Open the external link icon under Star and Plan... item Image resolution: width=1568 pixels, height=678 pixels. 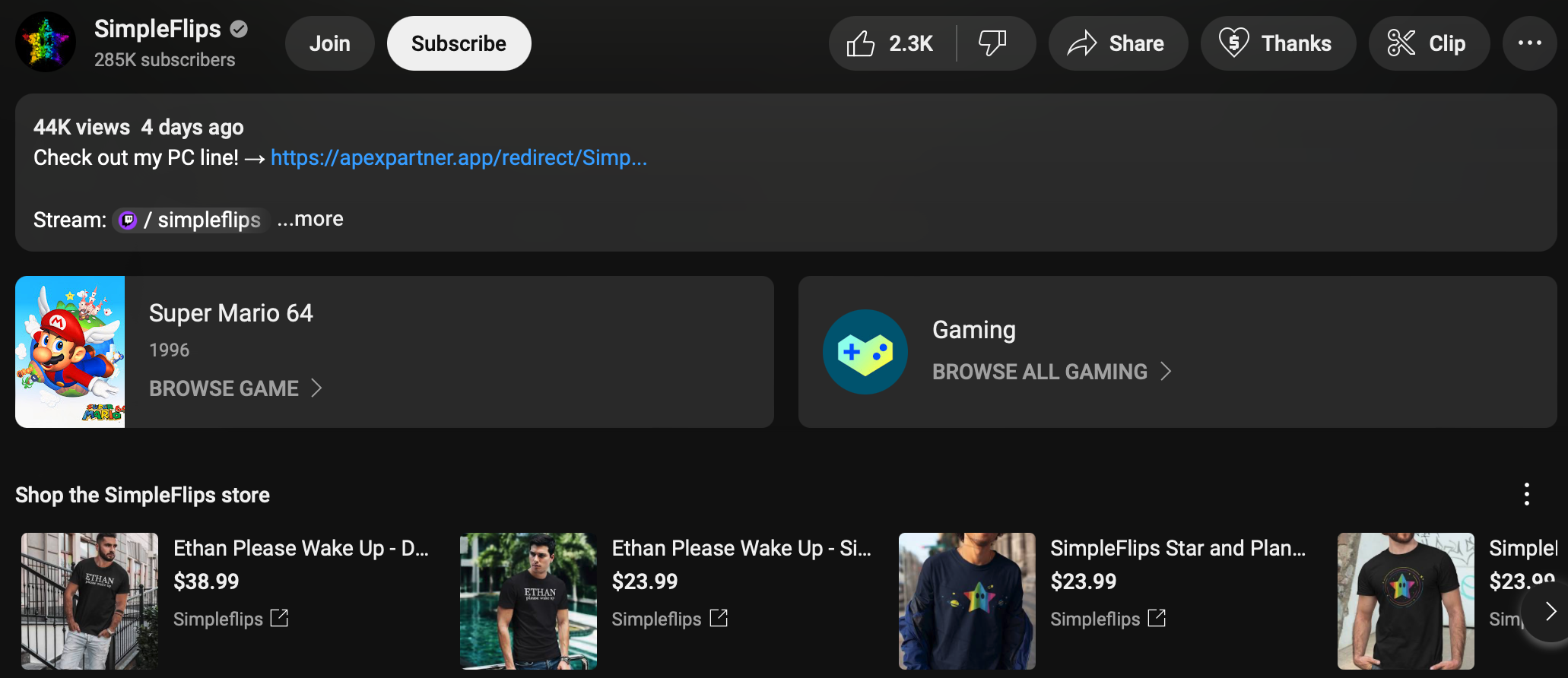pyautogui.click(x=1157, y=618)
